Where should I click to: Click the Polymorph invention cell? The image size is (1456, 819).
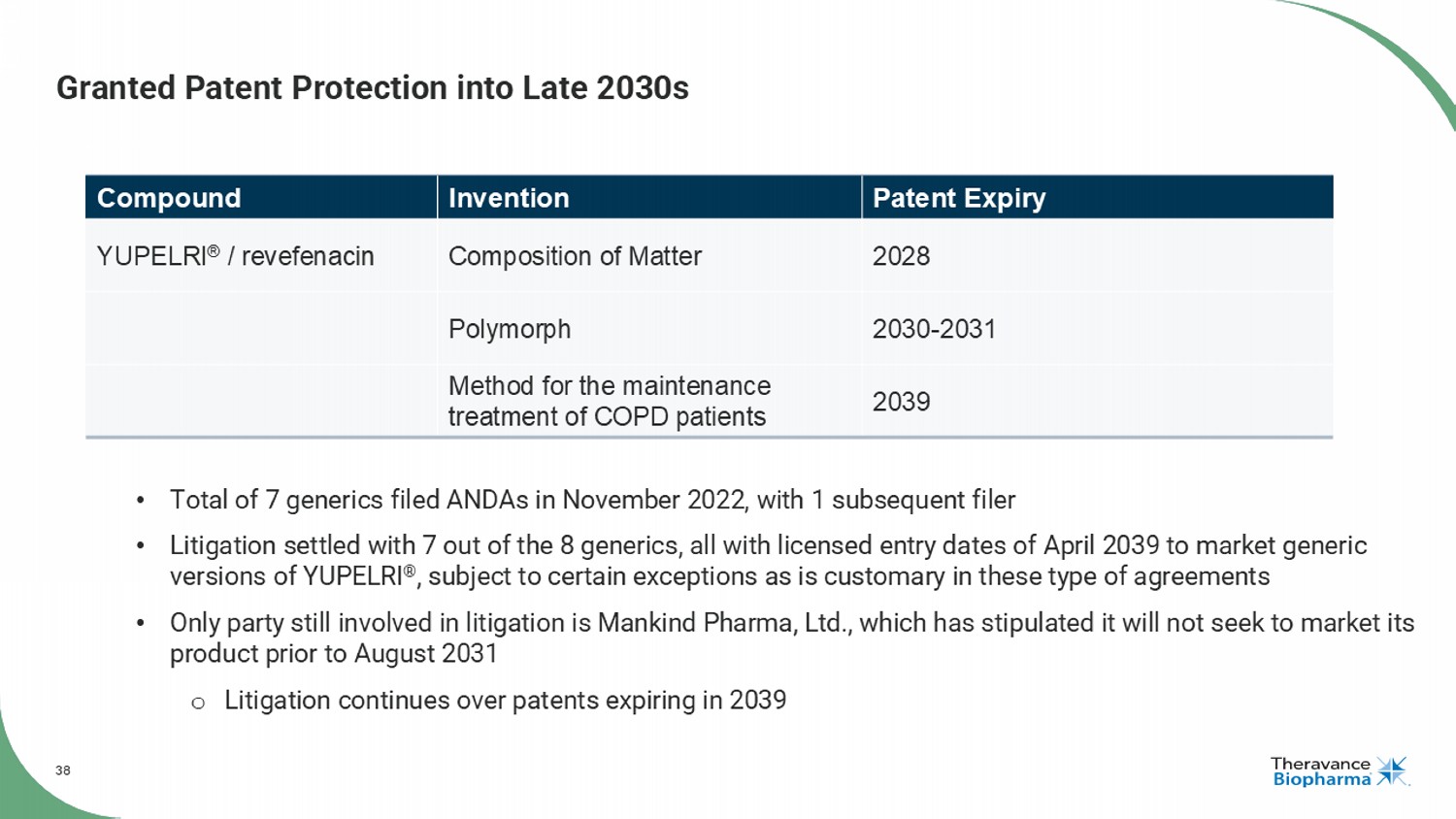[510, 329]
